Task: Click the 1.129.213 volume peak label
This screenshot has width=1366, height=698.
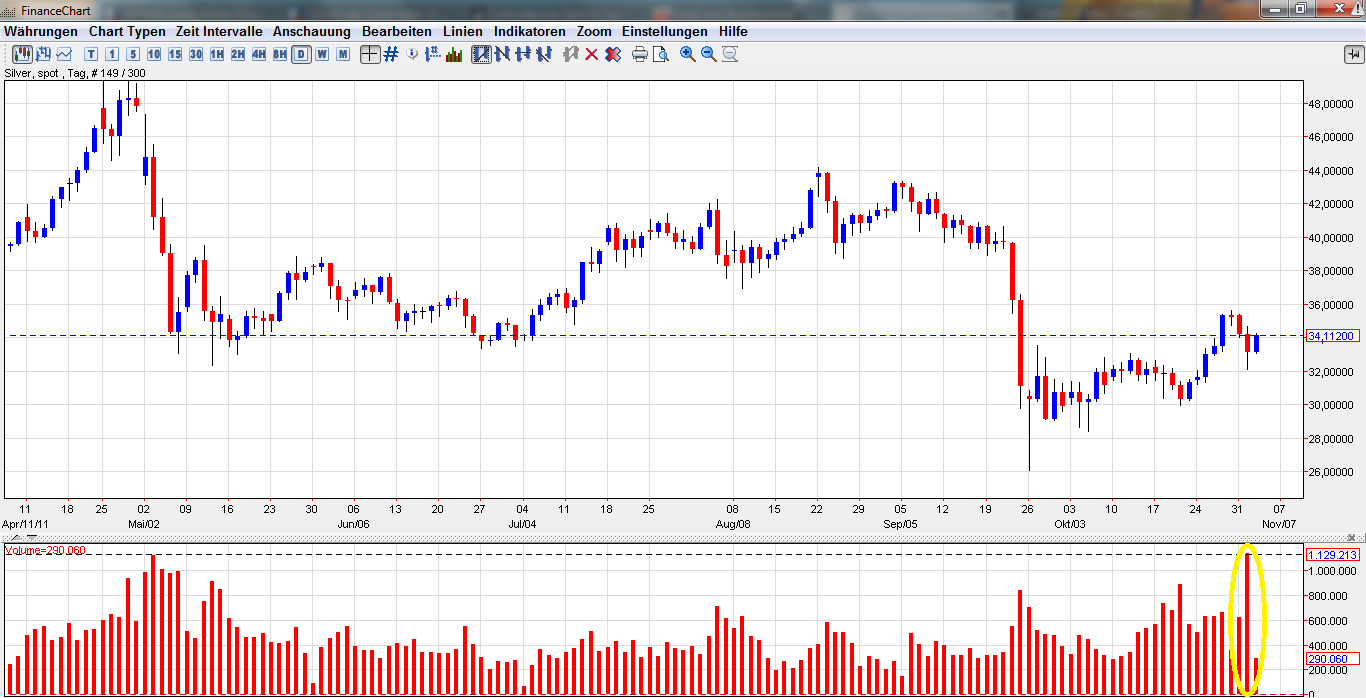Action: point(1332,554)
